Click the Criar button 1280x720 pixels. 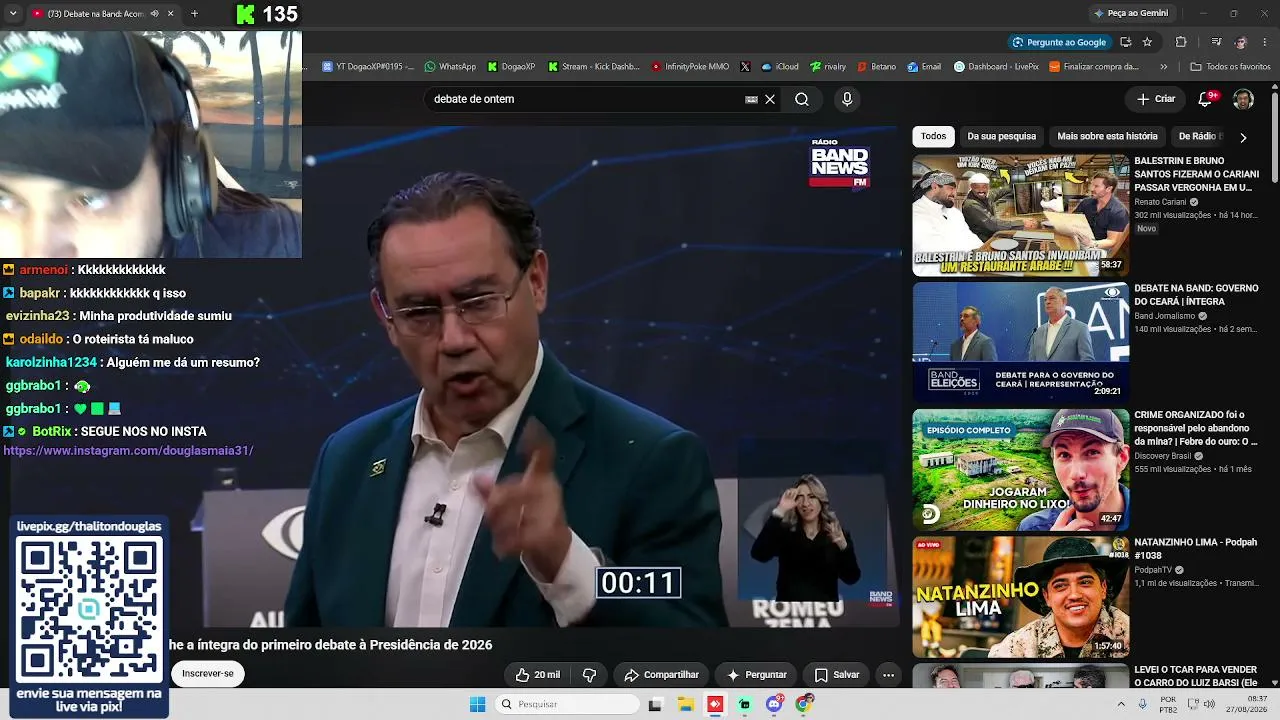click(x=1156, y=99)
